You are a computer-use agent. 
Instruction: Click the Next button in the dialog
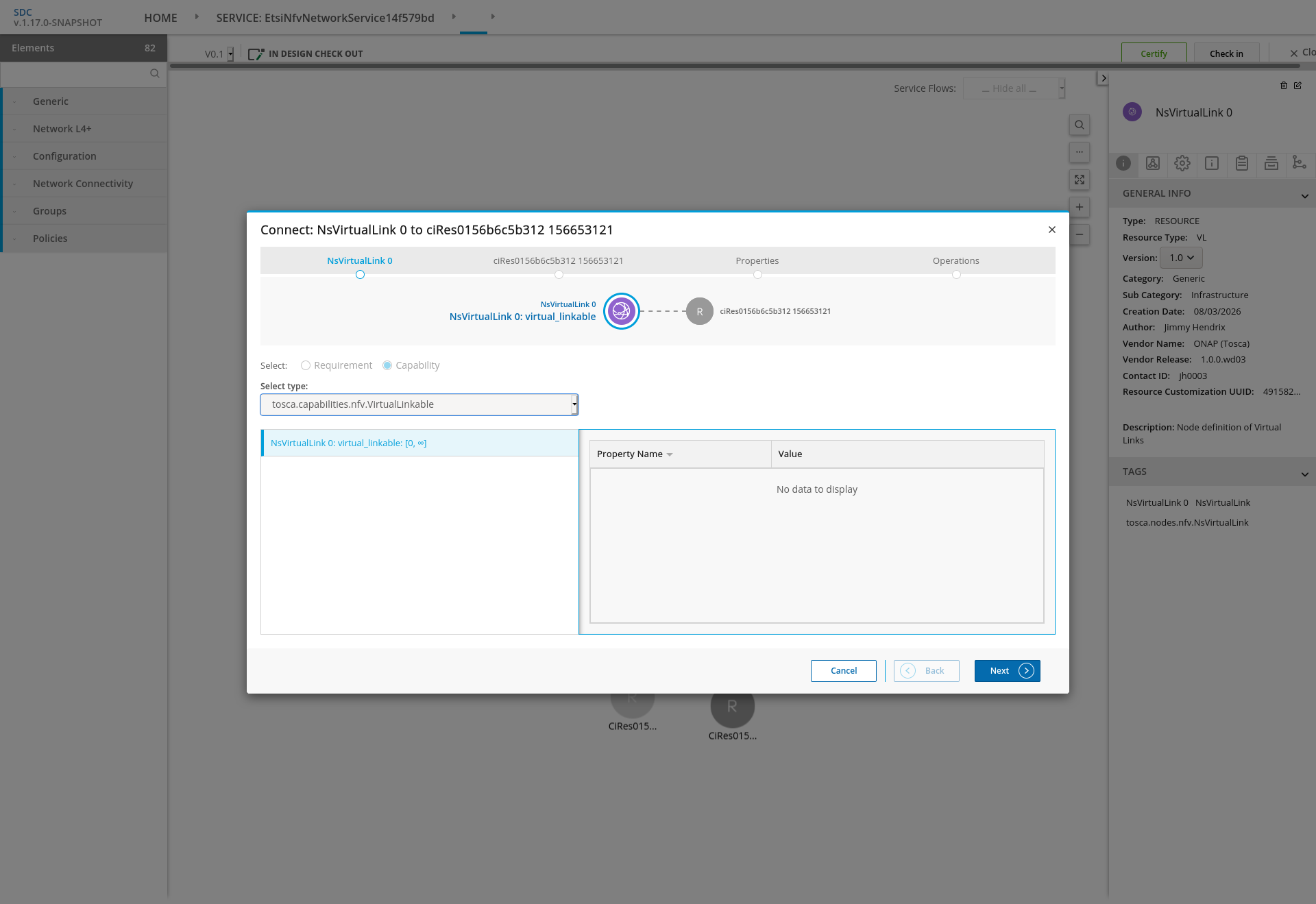(x=1007, y=671)
